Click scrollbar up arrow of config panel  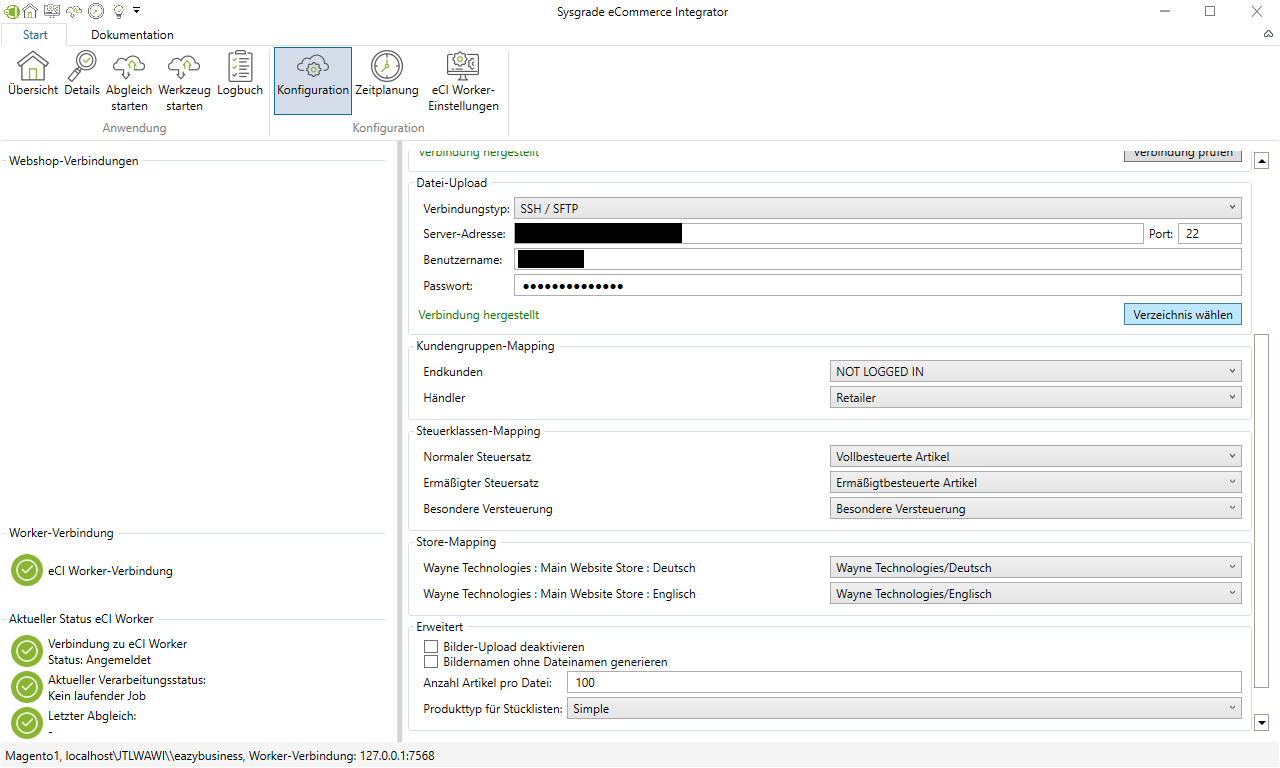pos(1261,160)
